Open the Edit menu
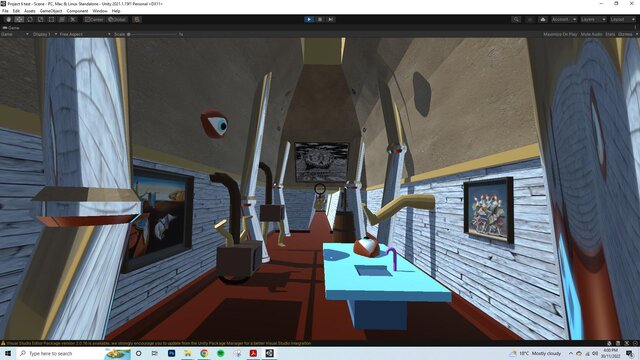Viewport: 640px width, 360px height. [x=16, y=11]
